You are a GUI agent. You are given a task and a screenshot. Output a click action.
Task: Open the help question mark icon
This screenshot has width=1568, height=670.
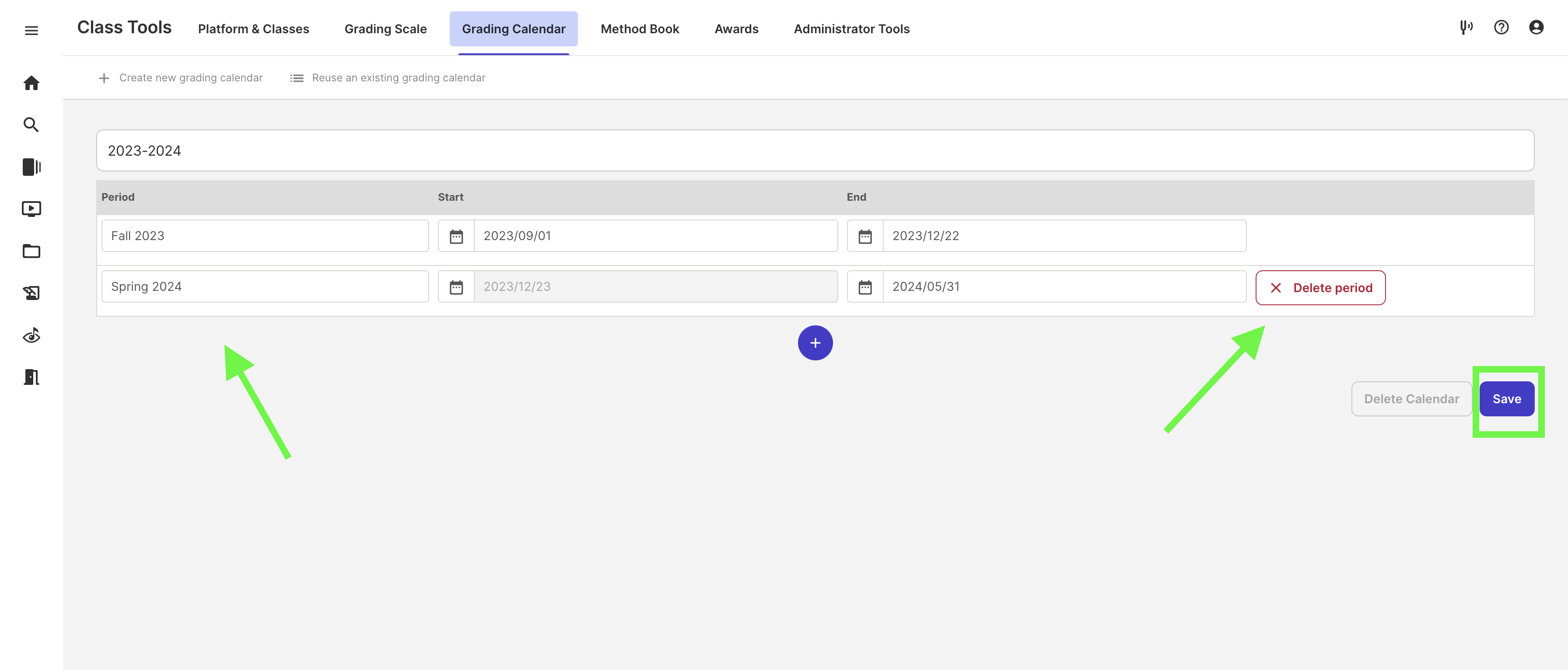click(x=1501, y=28)
